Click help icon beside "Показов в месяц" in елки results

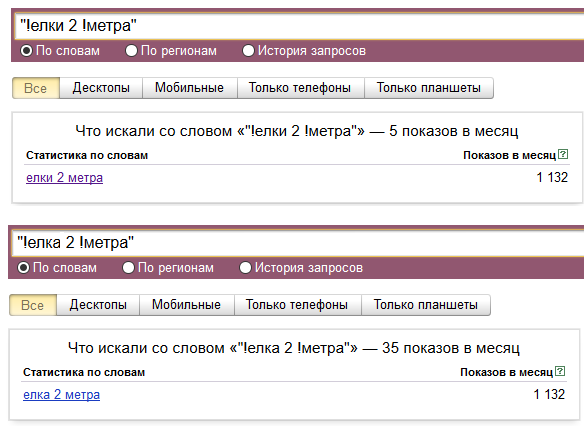pos(563,154)
